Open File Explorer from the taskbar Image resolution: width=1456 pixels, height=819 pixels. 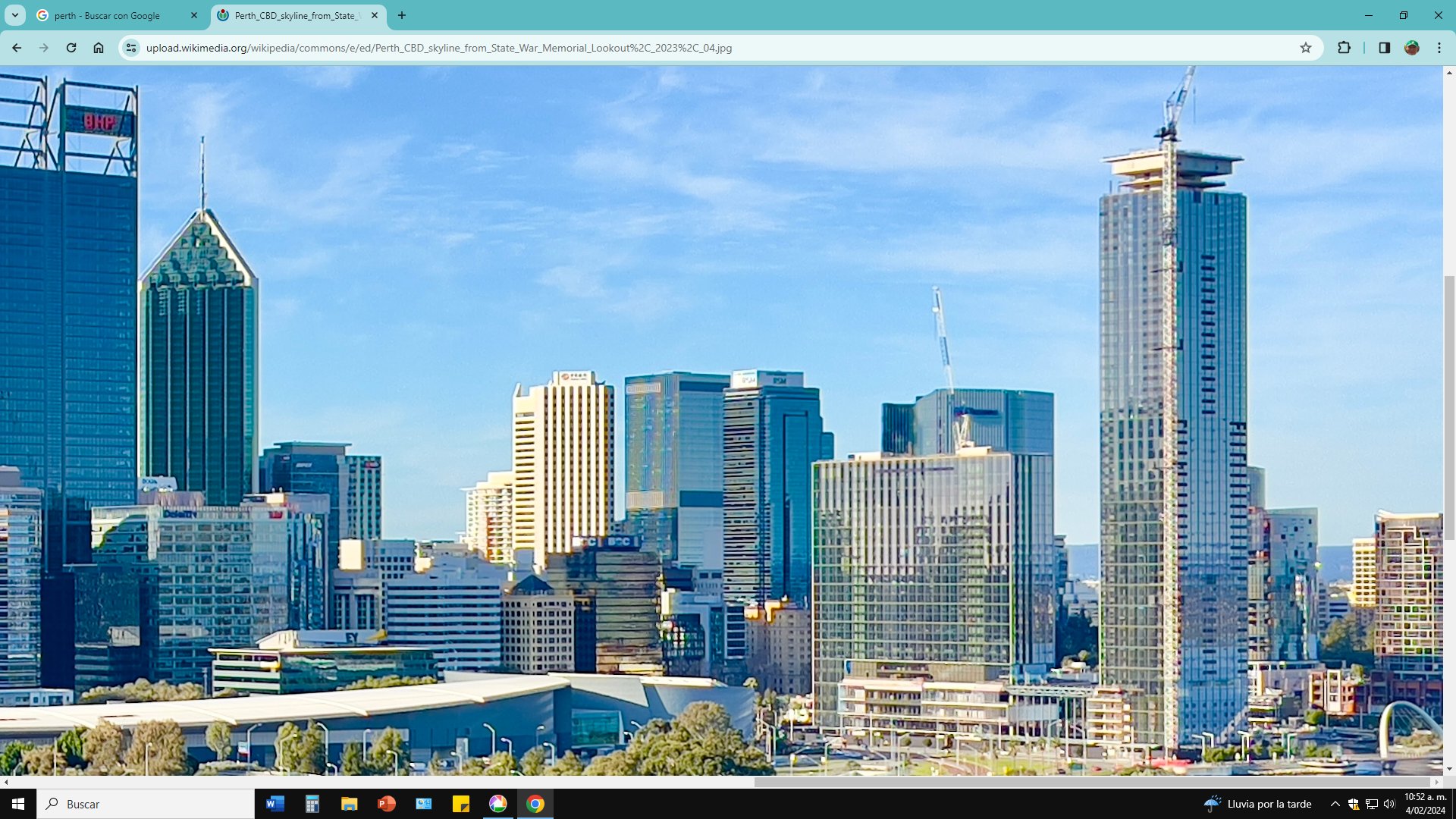pos(349,804)
